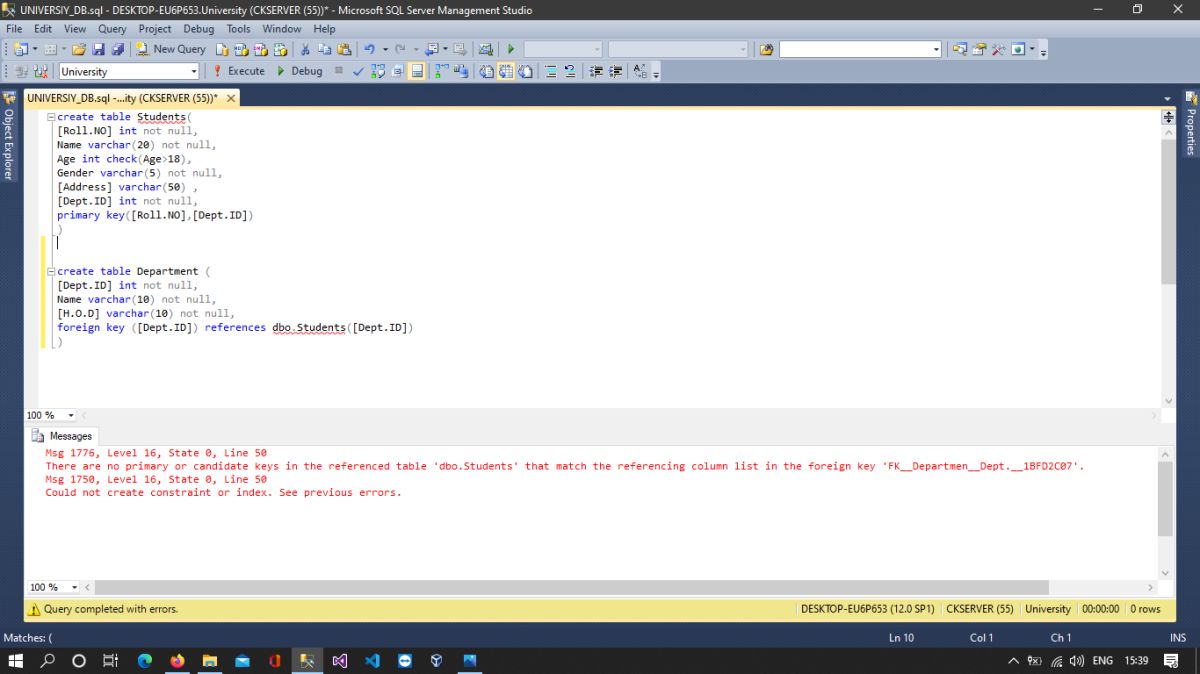Screen dimensions: 1200x674
Task: Toggle Include Client Statistics icon
Action: pyautogui.click(x=460, y=71)
